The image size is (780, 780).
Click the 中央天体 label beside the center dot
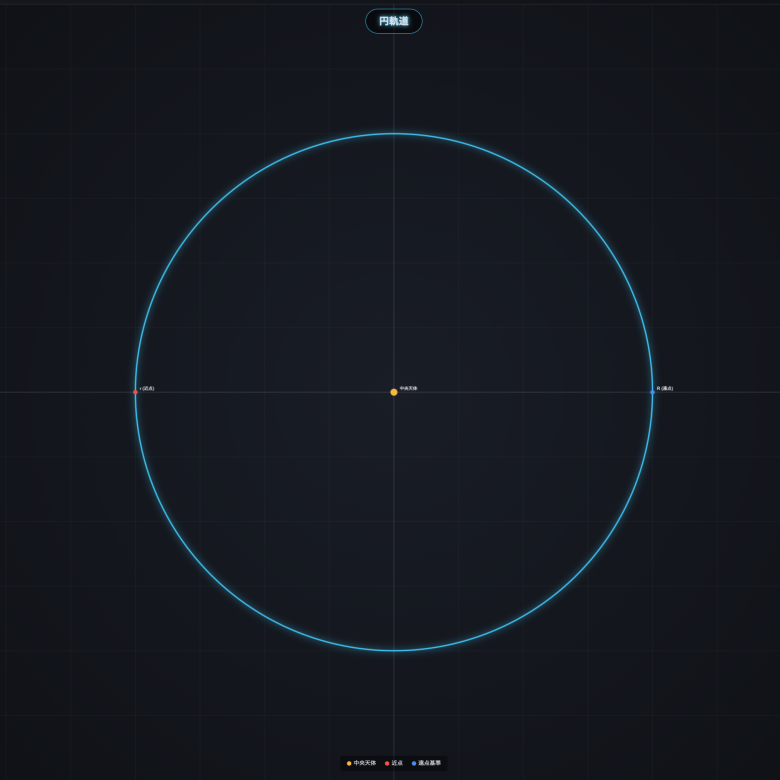pos(409,388)
